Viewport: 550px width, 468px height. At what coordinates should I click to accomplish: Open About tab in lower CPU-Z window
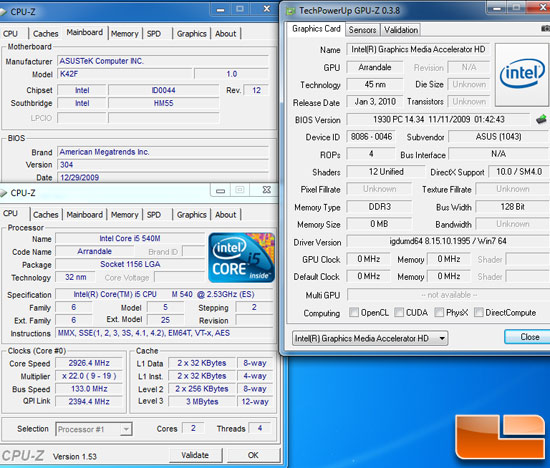tap(226, 215)
